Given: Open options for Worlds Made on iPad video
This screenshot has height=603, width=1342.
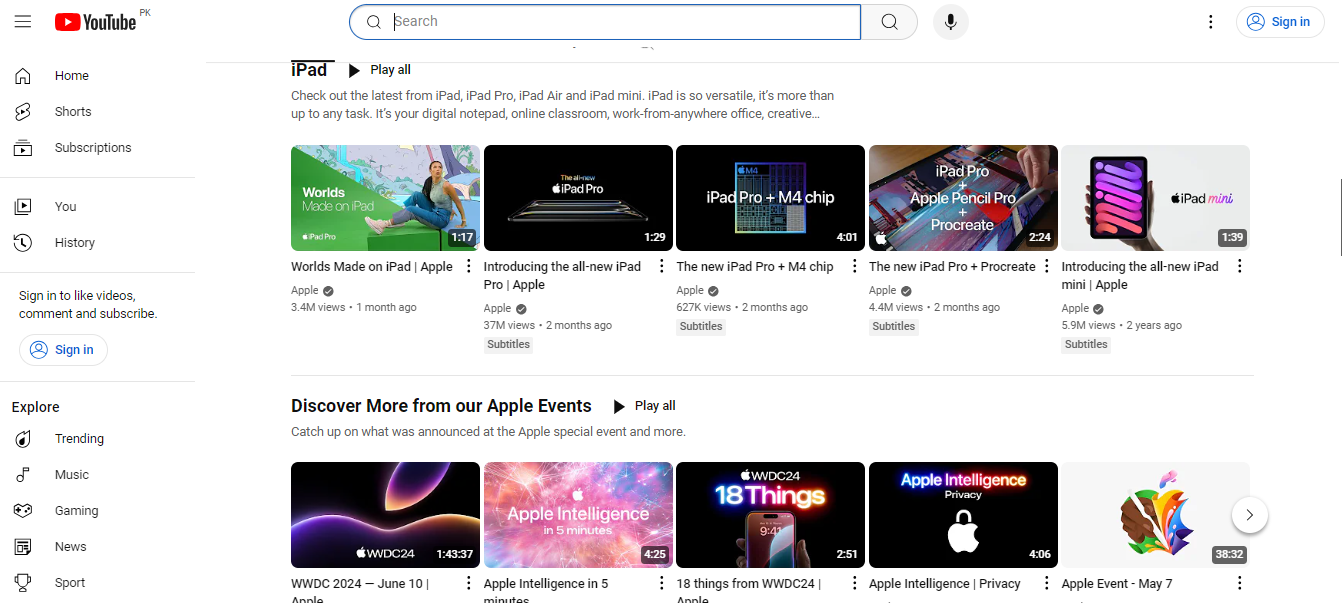Looking at the screenshot, I should [467, 265].
